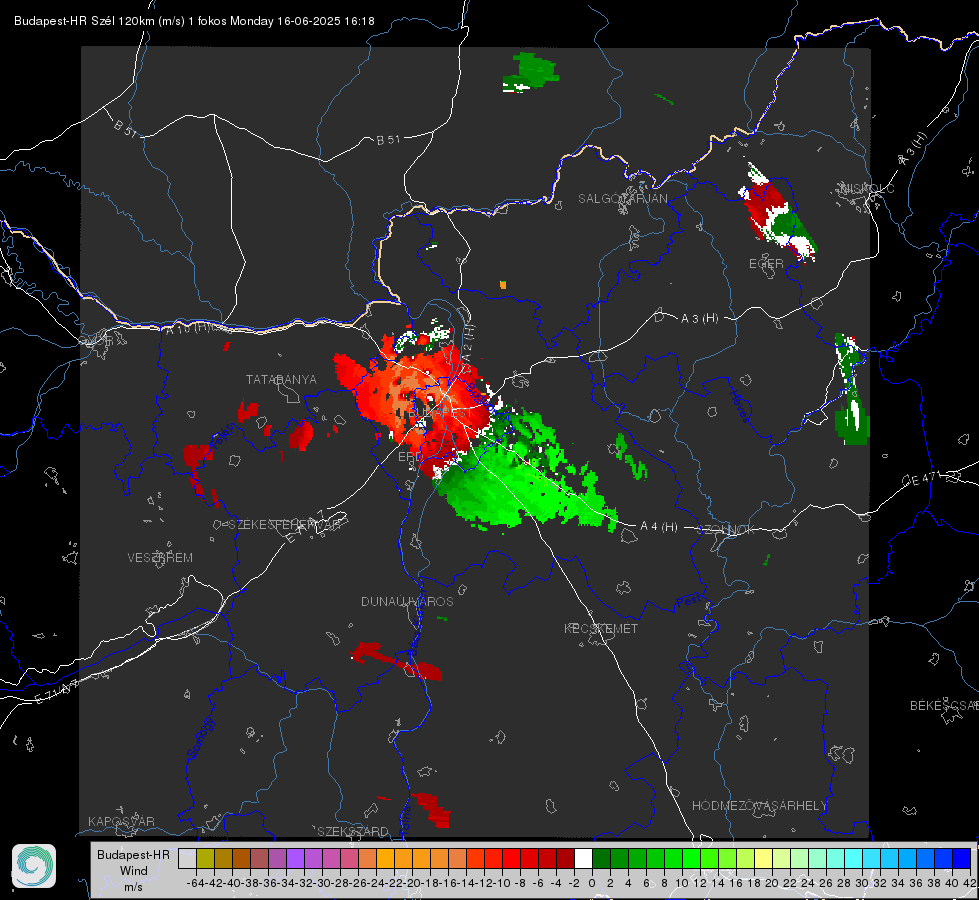This screenshot has width=979, height=900.
Task: Pick the bright green swatch between 10 and 12
Action: [x=691, y=858]
